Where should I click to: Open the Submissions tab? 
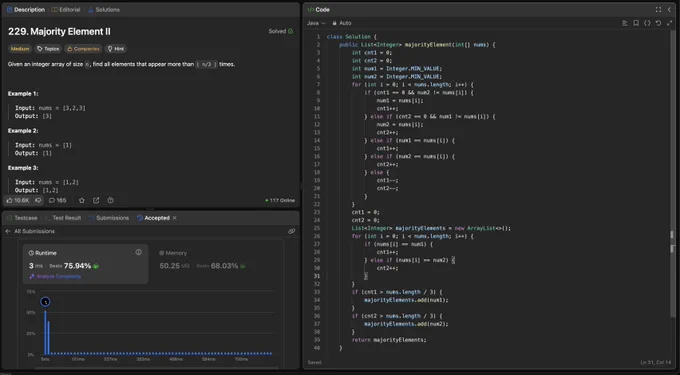pos(109,218)
